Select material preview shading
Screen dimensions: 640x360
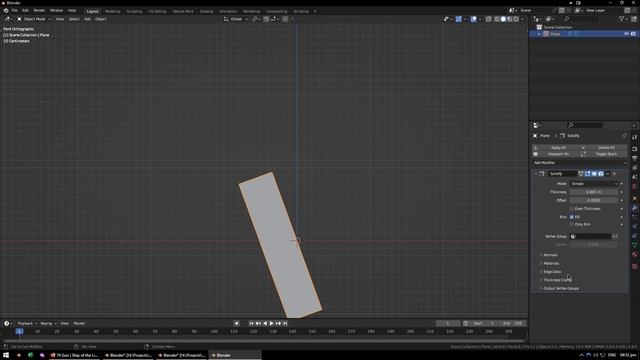coord(510,19)
